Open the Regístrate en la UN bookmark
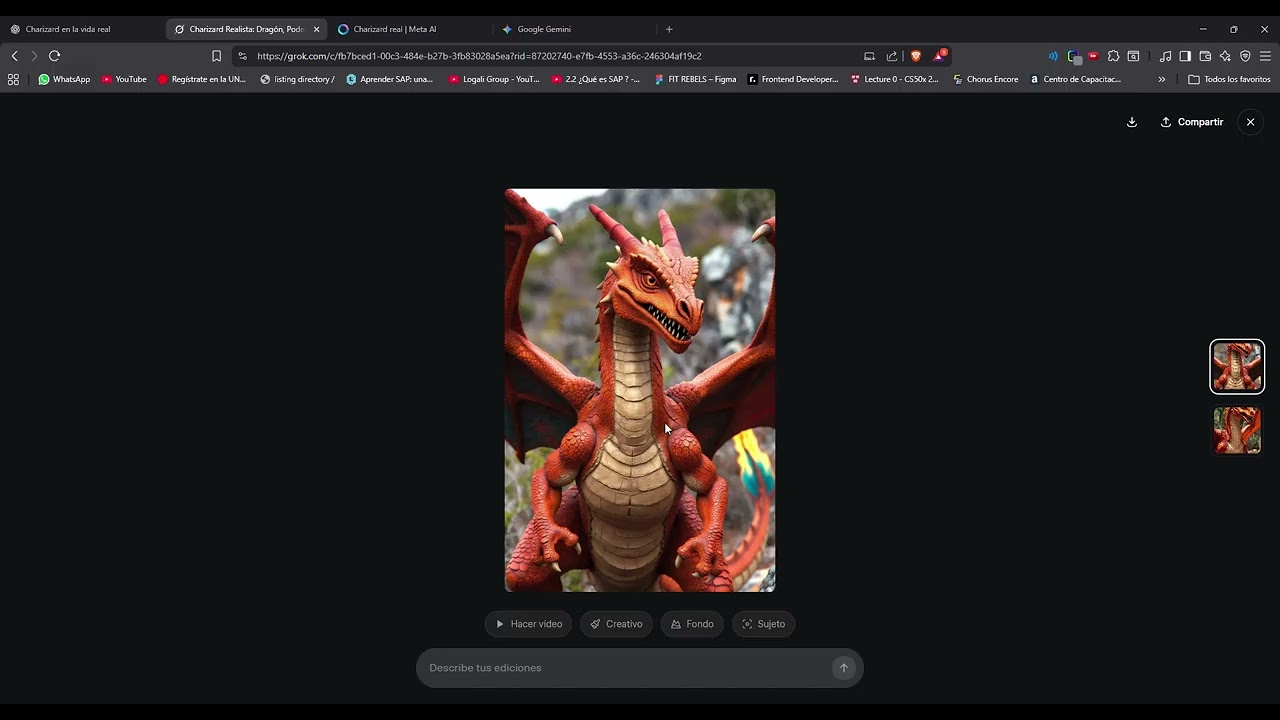The image size is (1280, 720). [201, 79]
